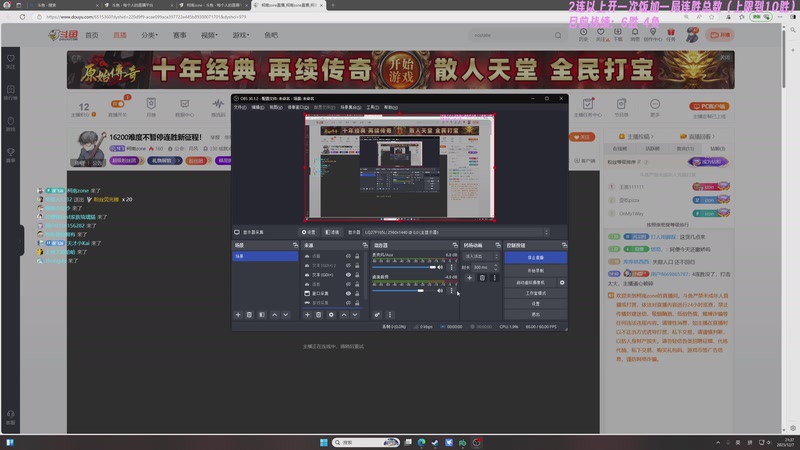The height and width of the screenshot is (450, 800).
Task: Remove selected source with trash icon
Action: click(318, 315)
